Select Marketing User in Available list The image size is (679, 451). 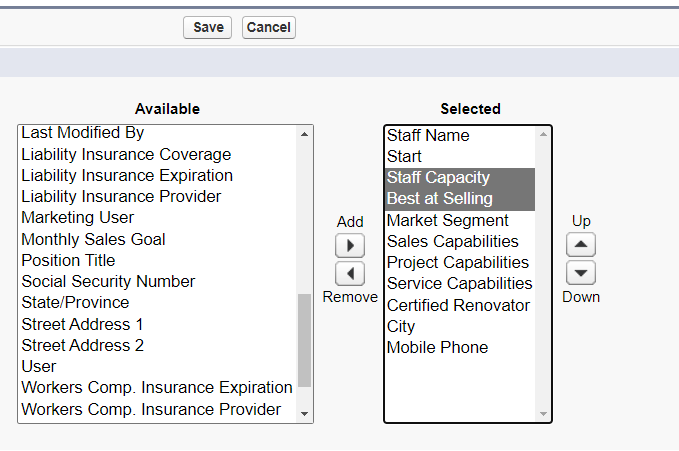pyautogui.click(x=78, y=217)
